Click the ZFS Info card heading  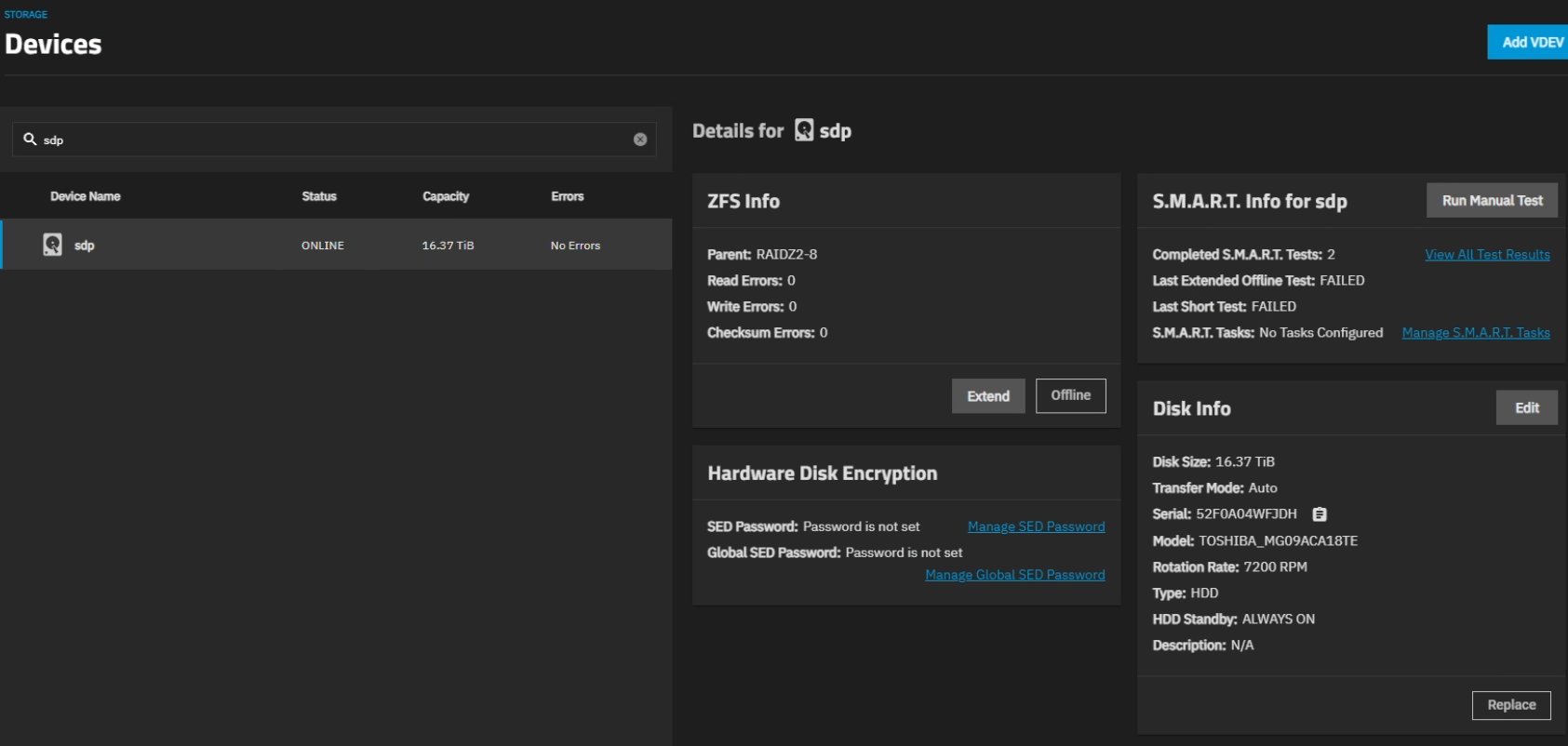point(744,201)
